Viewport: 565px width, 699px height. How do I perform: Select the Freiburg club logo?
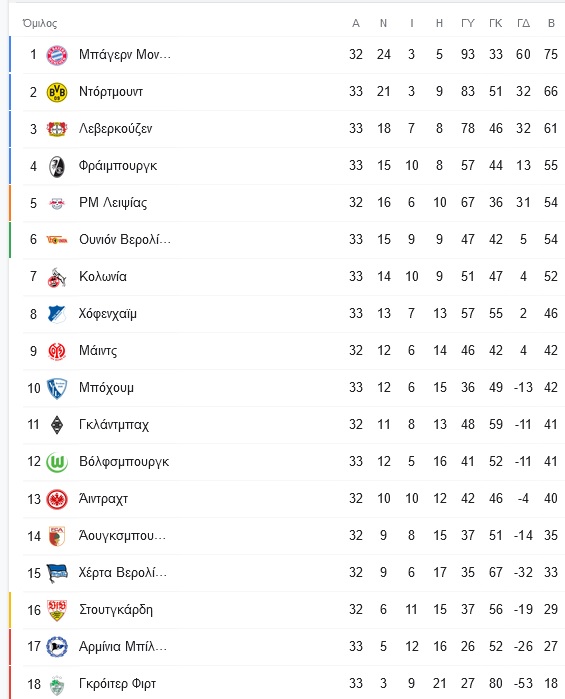[57, 166]
